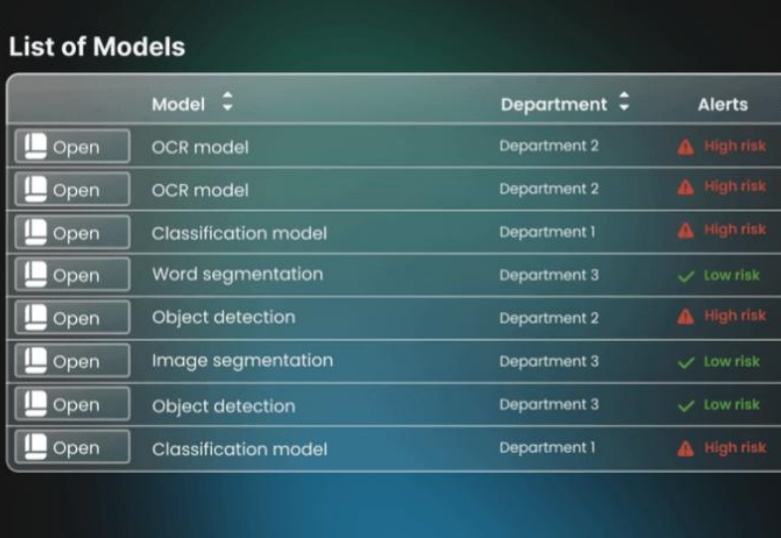Click the Low risk checkmark for Word segmentation
Viewport: 781px width, 538px height.
(686, 276)
